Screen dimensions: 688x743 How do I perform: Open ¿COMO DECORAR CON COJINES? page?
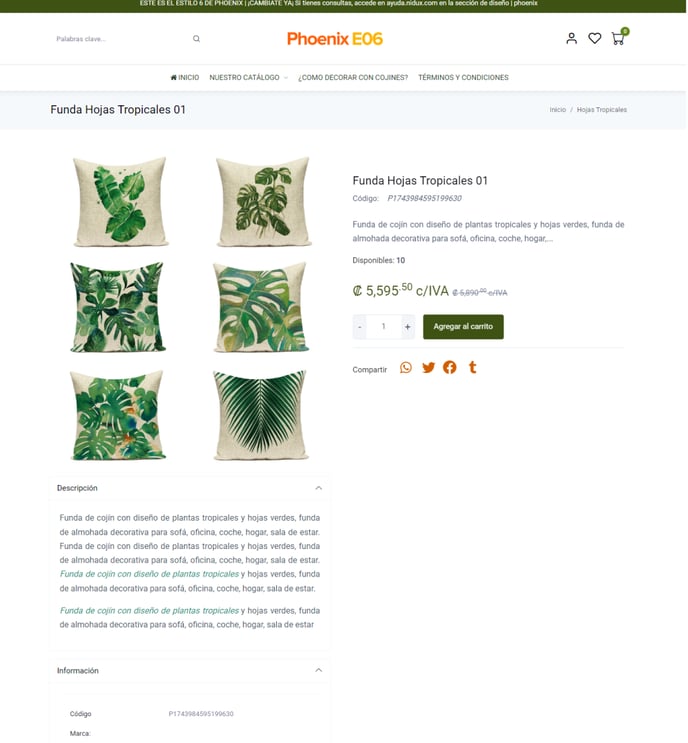(x=353, y=77)
